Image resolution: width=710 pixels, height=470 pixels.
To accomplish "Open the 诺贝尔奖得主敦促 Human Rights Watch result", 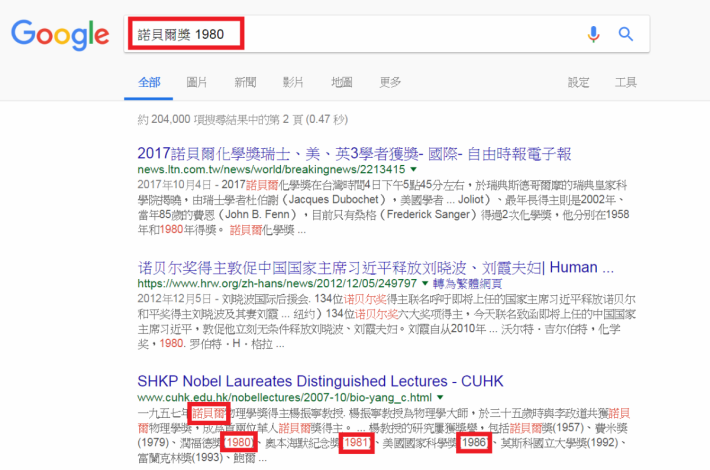I will (x=375, y=268).
